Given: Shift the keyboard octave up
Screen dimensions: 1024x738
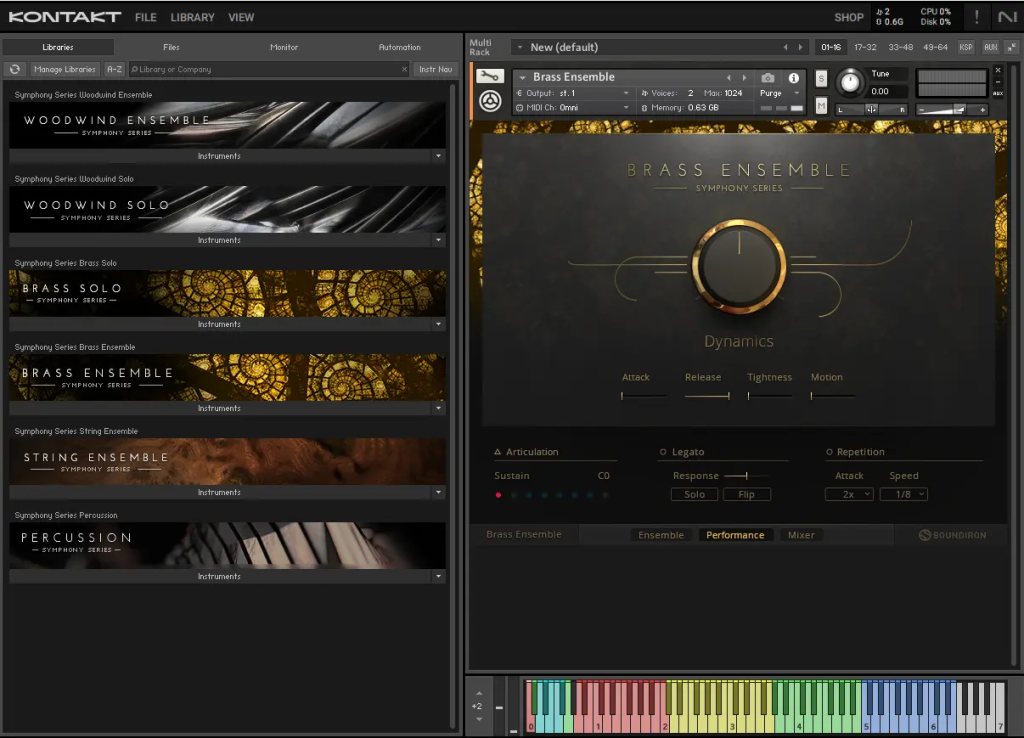Looking at the screenshot, I should (x=479, y=694).
